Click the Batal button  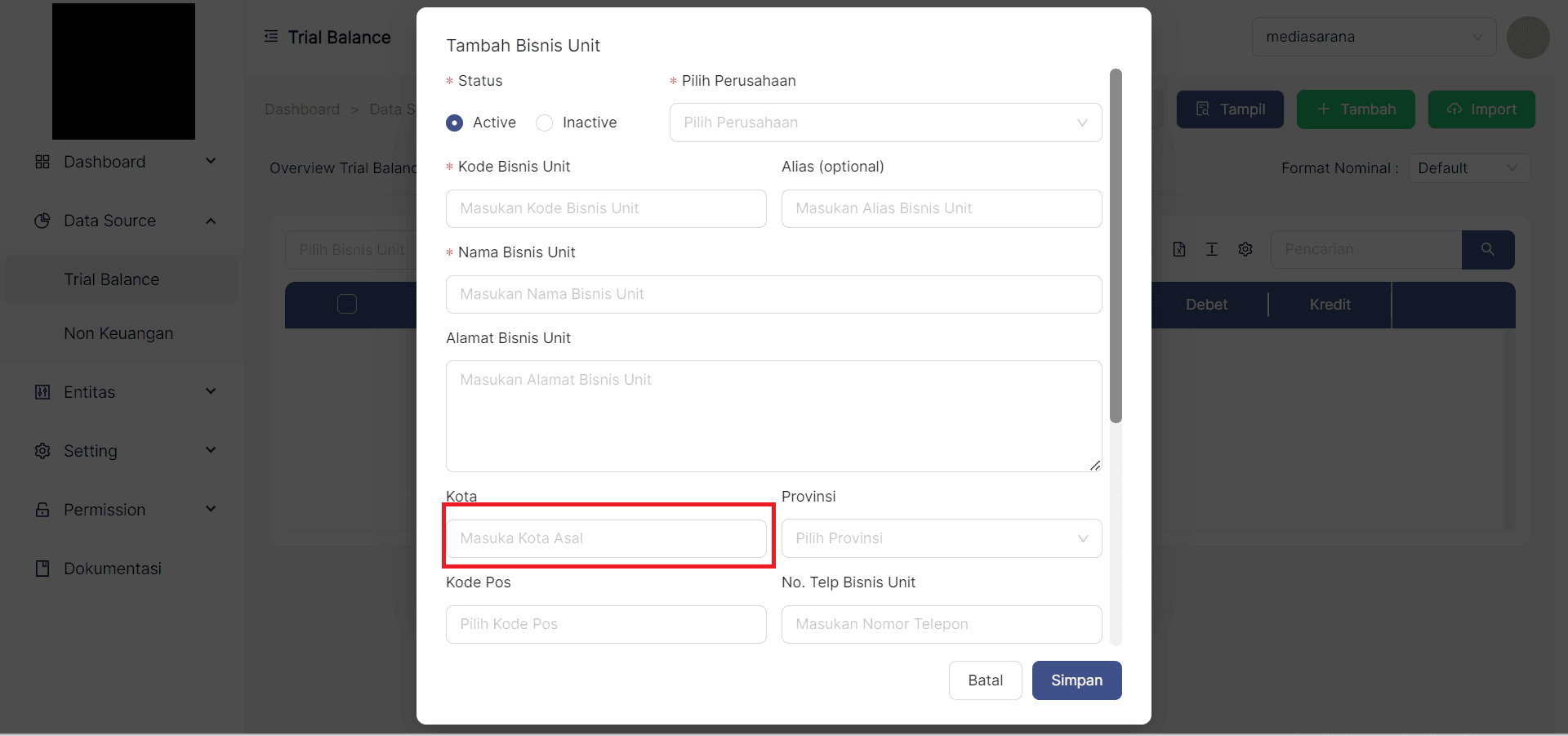pos(985,680)
